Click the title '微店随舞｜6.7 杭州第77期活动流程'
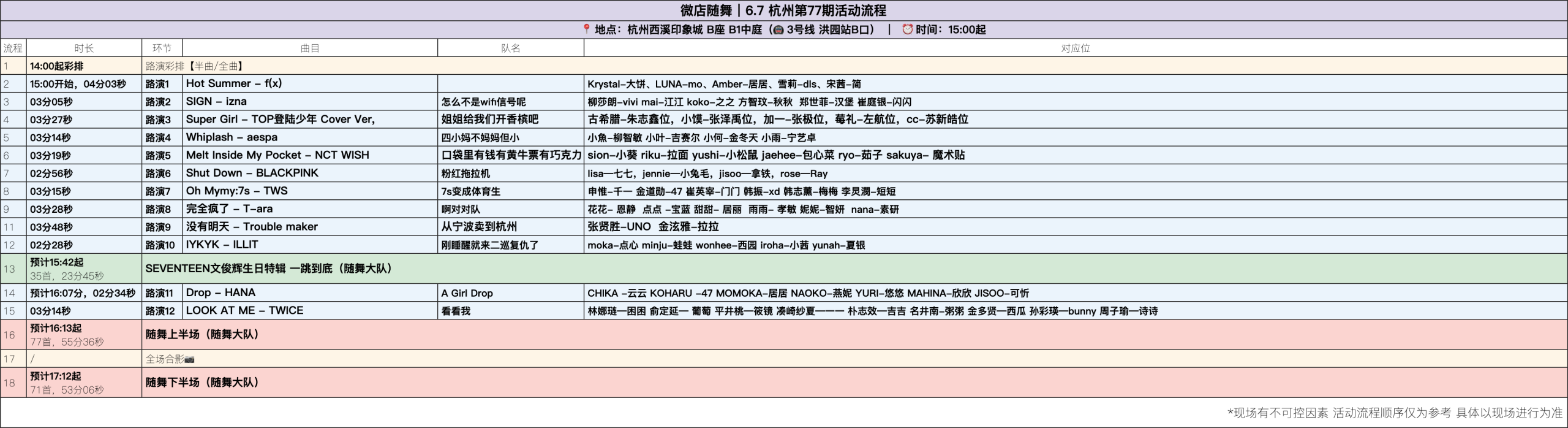Image resolution: width=1568 pixels, height=428 pixels. pos(783,10)
